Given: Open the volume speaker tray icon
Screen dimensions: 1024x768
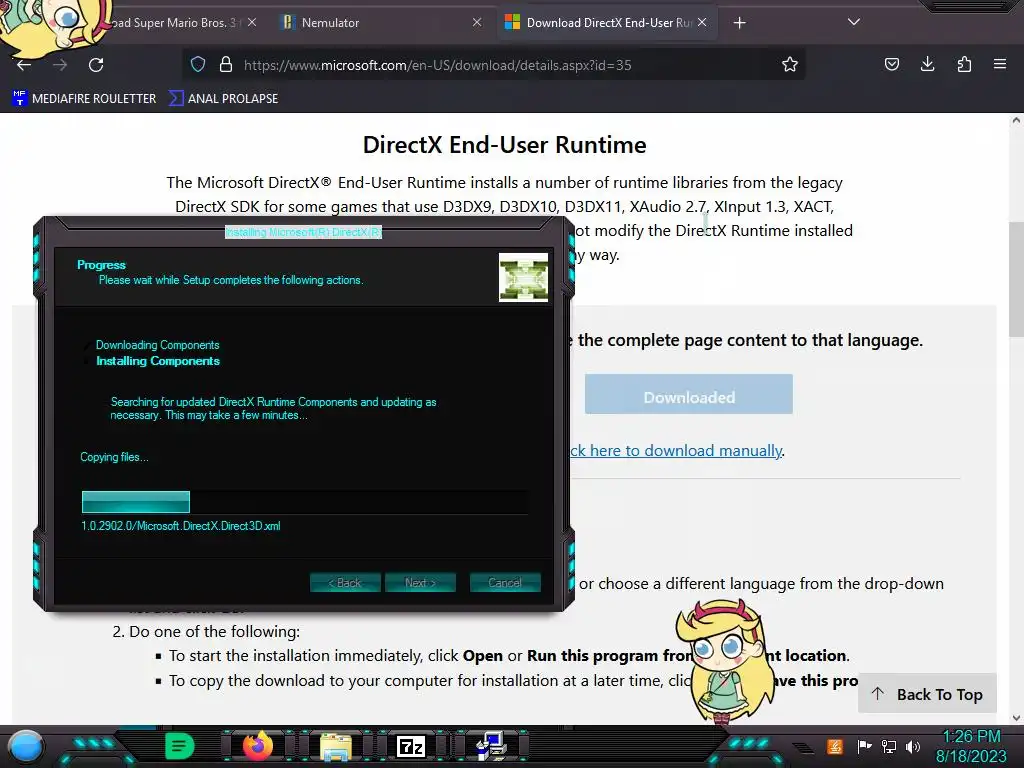Looking at the screenshot, I should (x=913, y=746).
